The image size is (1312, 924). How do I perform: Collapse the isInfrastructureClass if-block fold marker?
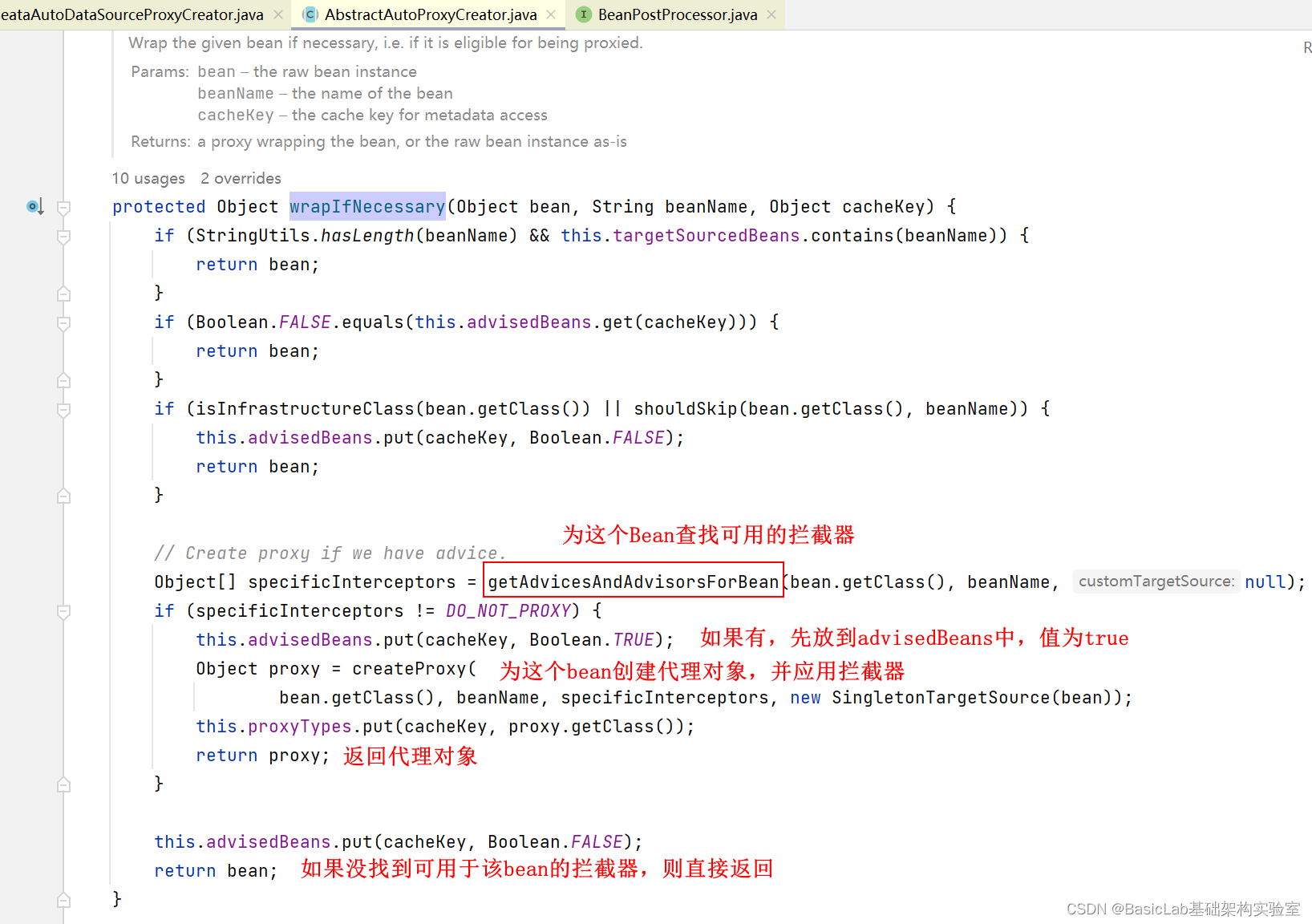click(x=64, y=410)
